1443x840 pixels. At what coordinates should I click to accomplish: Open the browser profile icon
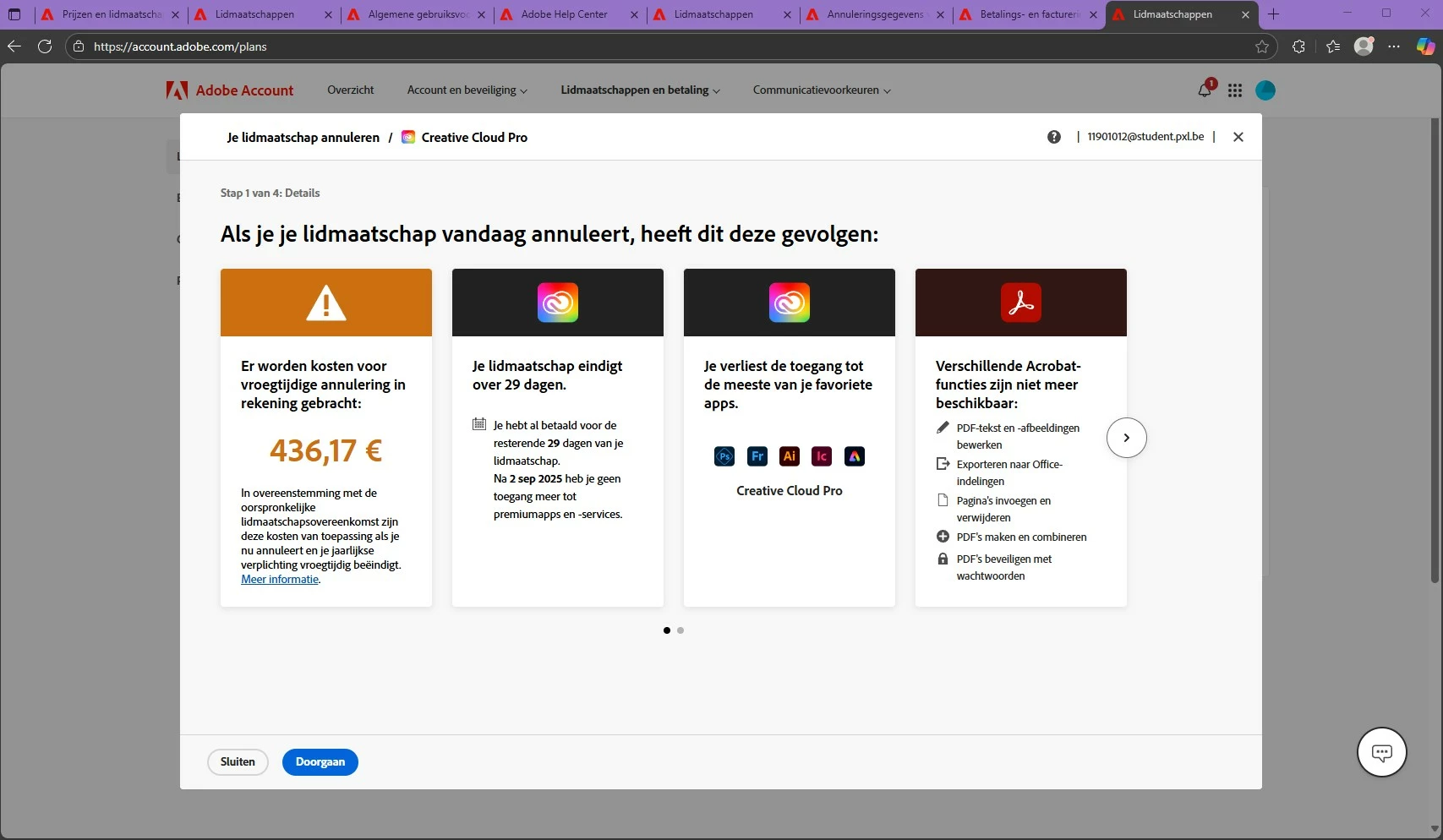(1364, 46)
